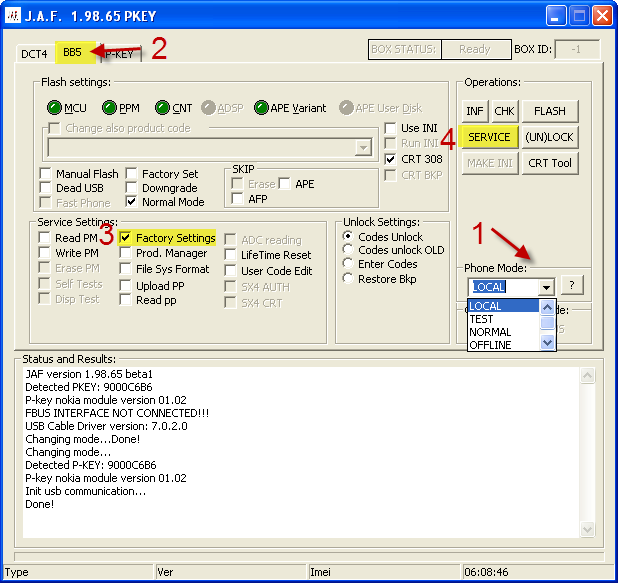
Task: Toggle the MCU green indicator
Action: pyautogui.click(x=54, y=108)
